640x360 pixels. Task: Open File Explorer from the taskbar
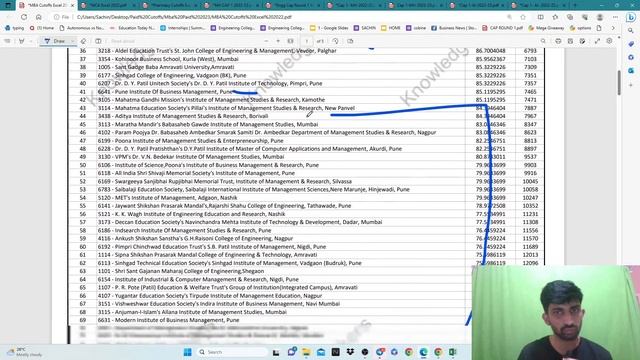[x=306, y=352]
